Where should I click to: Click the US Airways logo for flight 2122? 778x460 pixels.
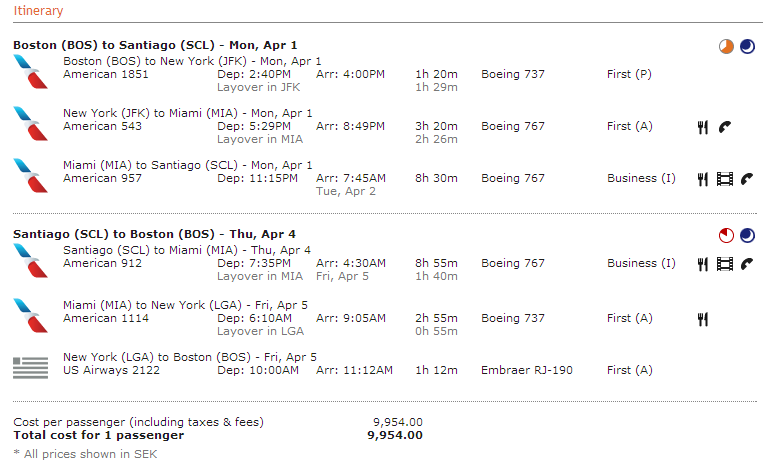pos(30,367)
